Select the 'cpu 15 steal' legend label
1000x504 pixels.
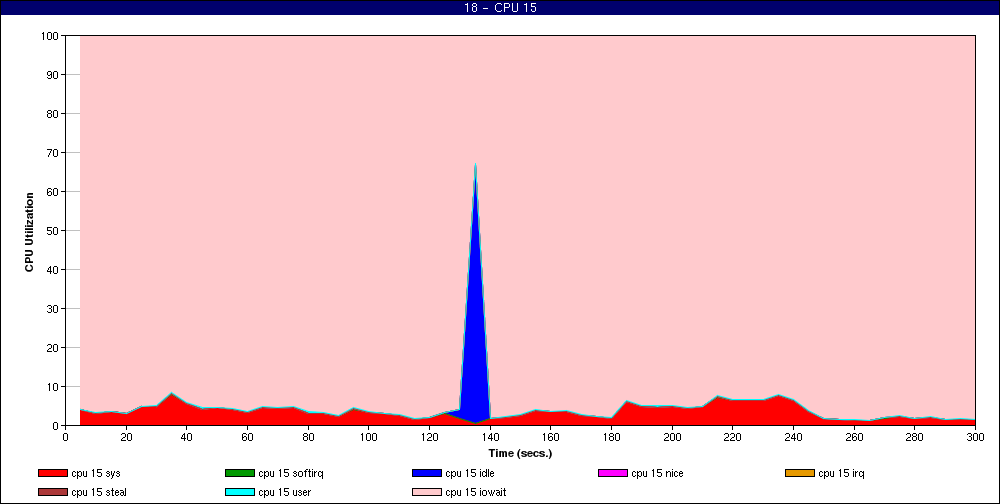point(99,493)
